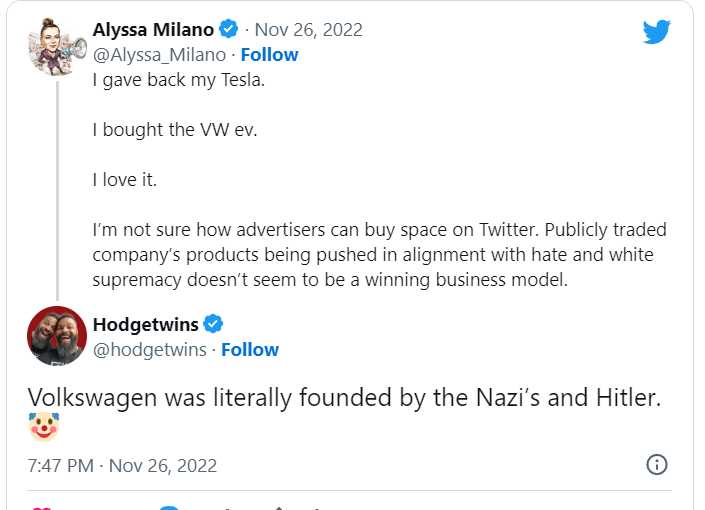Click the "I gave back my Tesla" text
705x510 pixels.
(x=179, y=80)
